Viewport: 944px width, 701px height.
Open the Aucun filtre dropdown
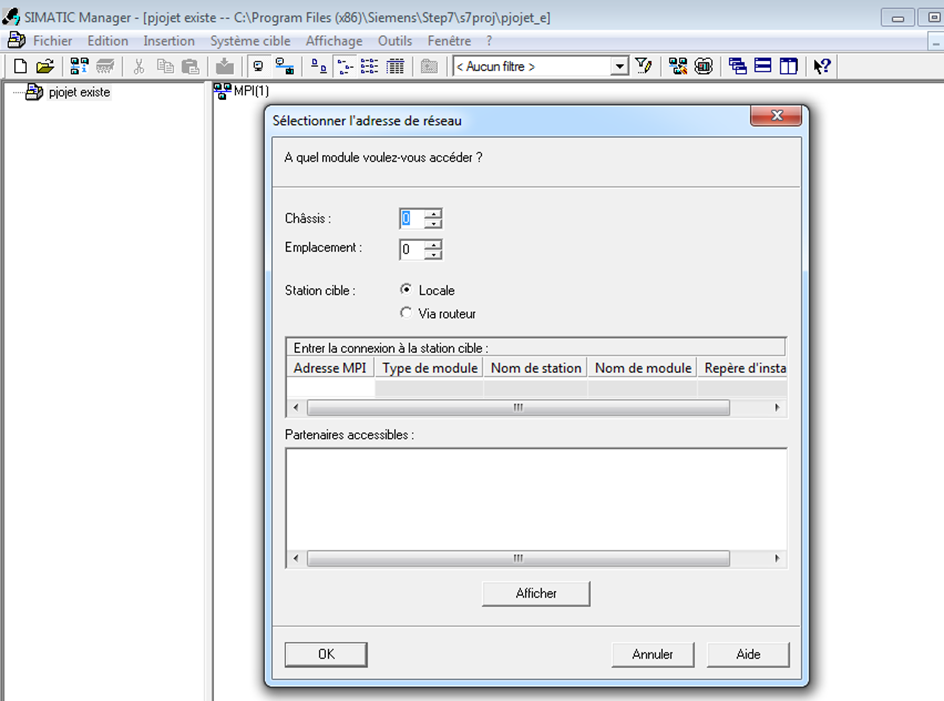coord(619,66)
